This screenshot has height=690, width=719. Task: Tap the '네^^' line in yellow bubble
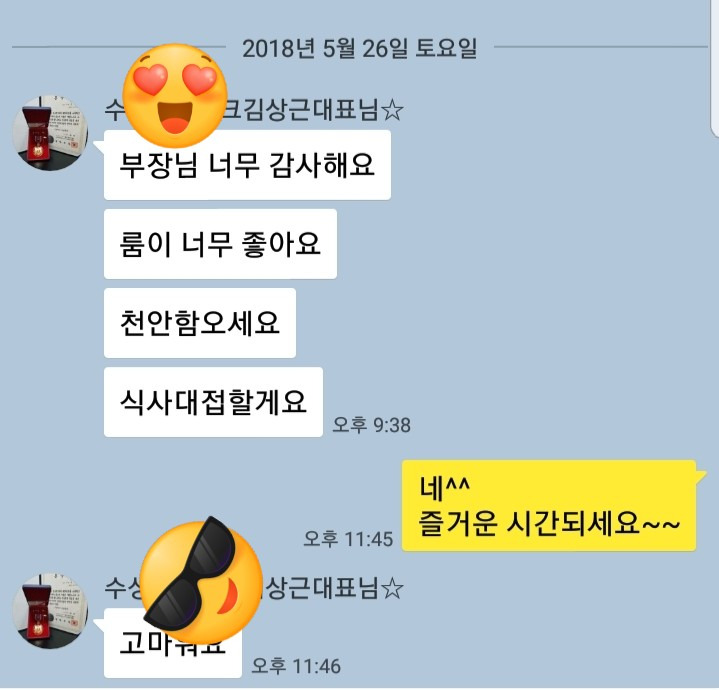pyautogui.click(x=444, y=487)
